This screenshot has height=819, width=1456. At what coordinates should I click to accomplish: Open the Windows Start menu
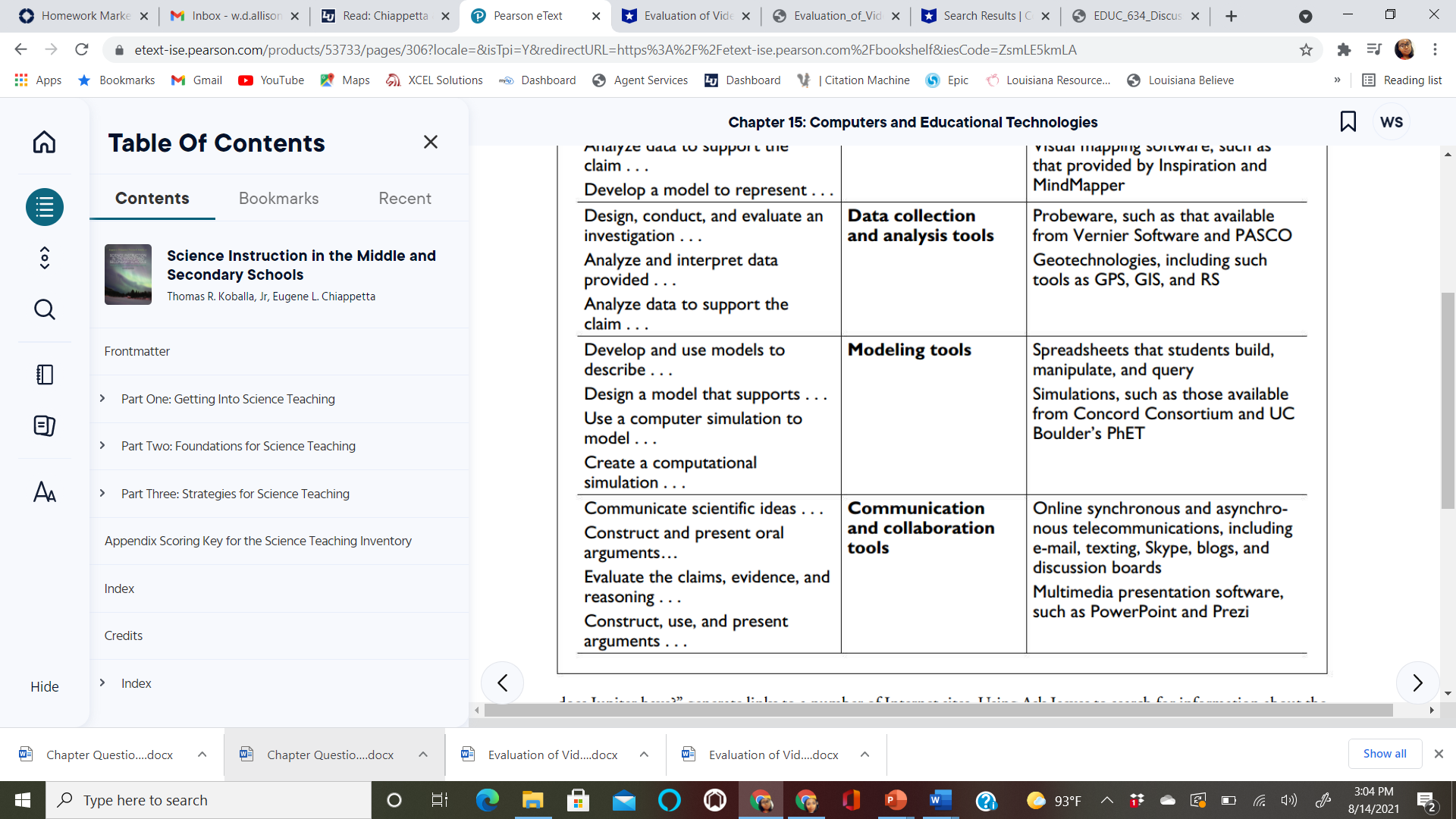coord(23,800)
